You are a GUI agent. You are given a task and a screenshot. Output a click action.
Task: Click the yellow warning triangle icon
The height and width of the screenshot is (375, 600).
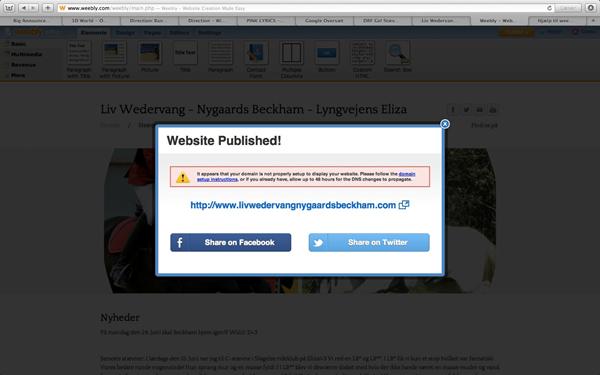pos(183,177)
